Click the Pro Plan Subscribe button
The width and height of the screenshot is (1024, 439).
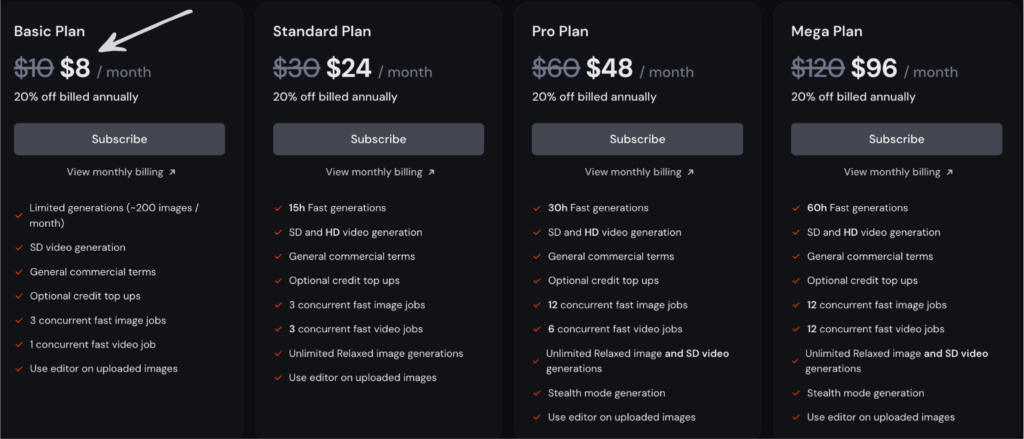click(637, 139)
